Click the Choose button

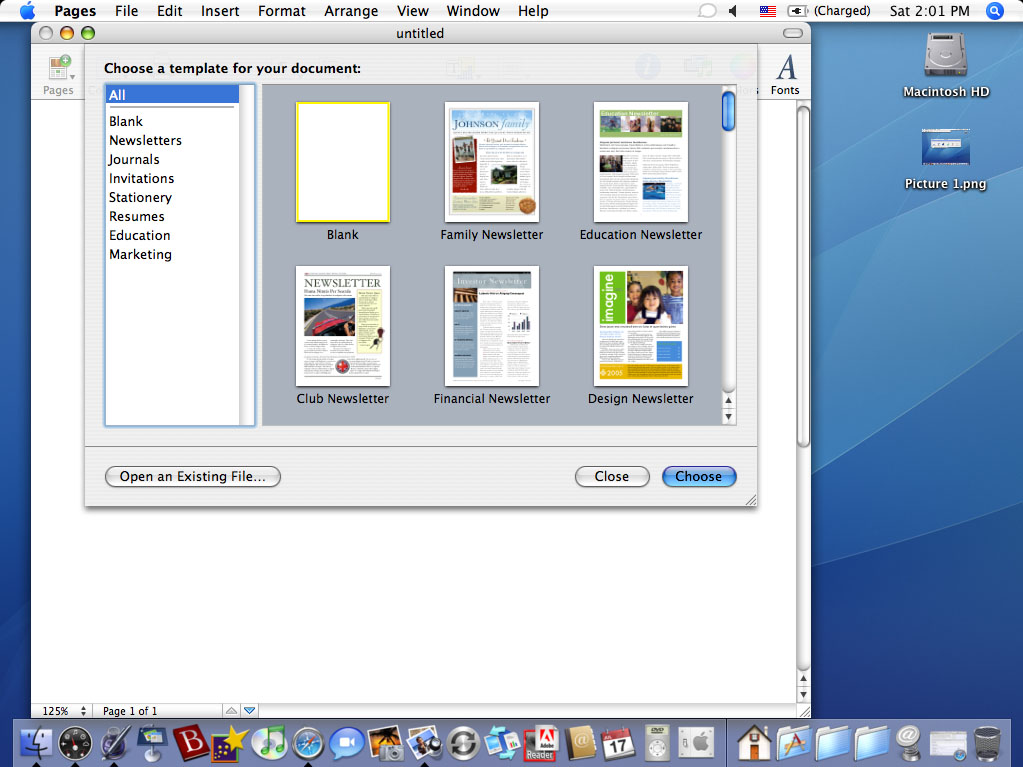pos(699,477)
